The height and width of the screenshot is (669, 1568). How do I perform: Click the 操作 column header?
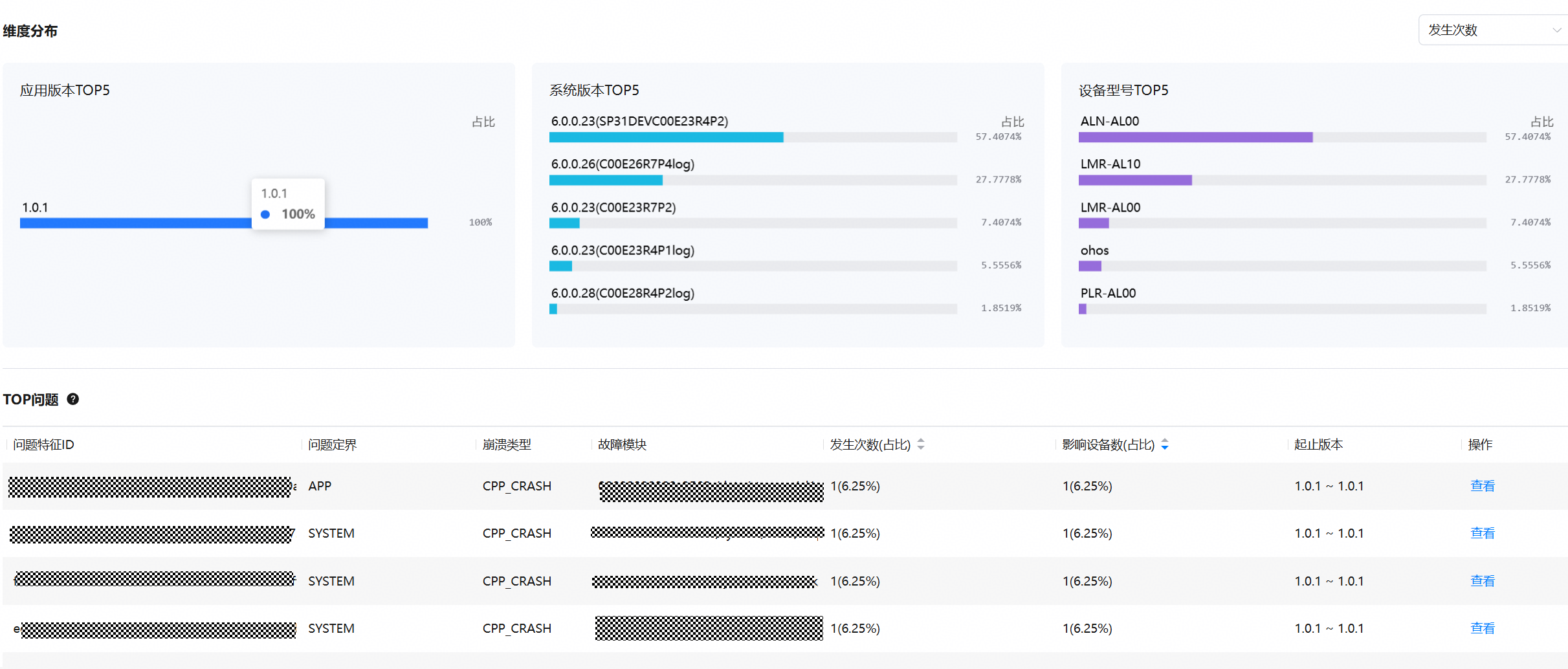pyautogui.click(x=1481, y=444)
